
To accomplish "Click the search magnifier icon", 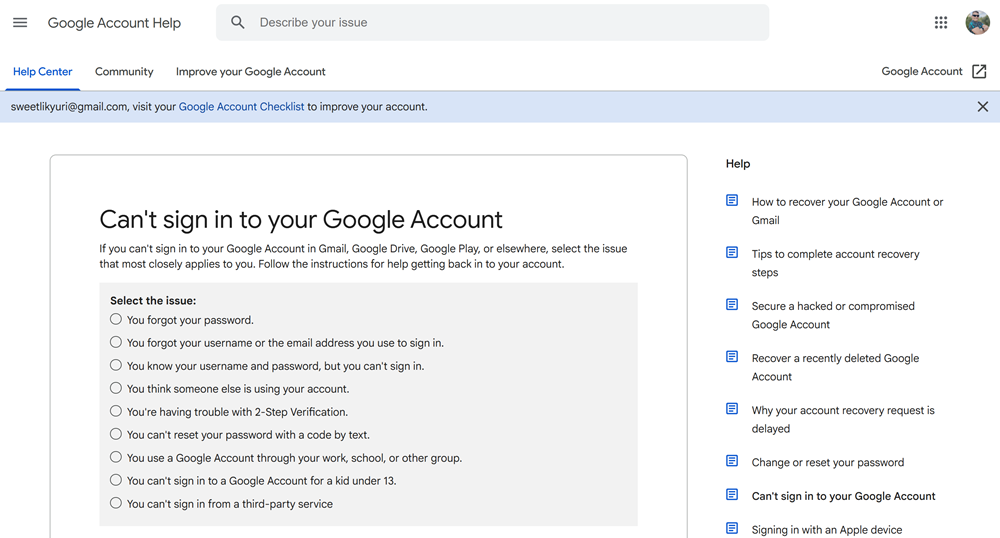I will pos(238,22).
